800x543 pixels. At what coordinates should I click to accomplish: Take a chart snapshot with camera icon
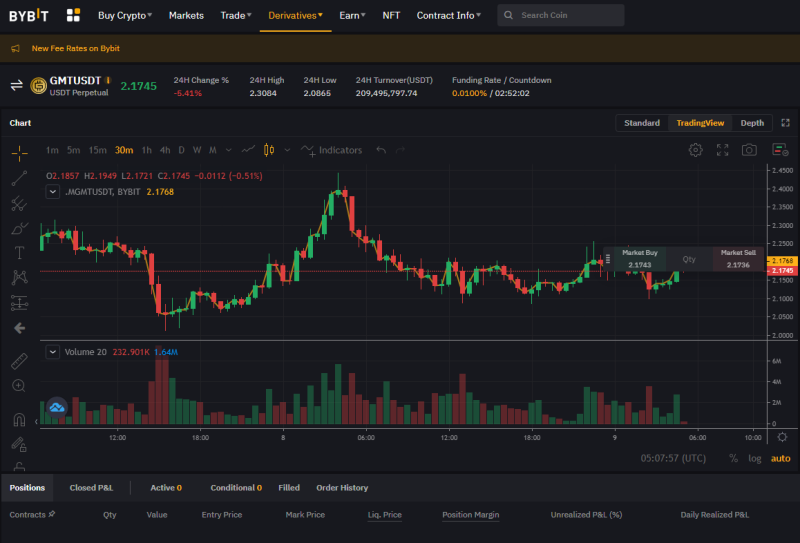pos(749,150)
